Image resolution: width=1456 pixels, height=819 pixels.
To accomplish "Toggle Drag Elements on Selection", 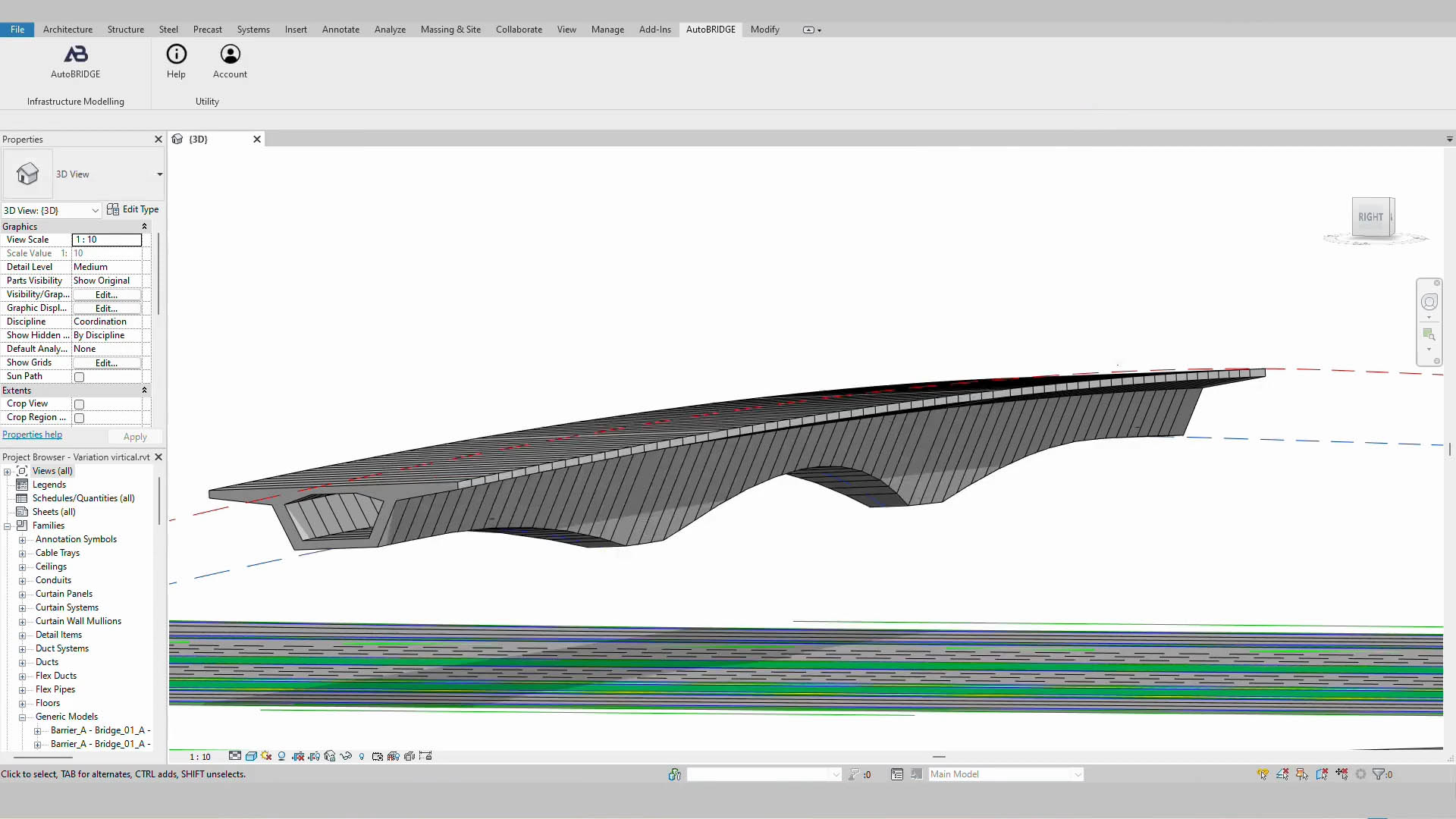I will pos(1341,774).
